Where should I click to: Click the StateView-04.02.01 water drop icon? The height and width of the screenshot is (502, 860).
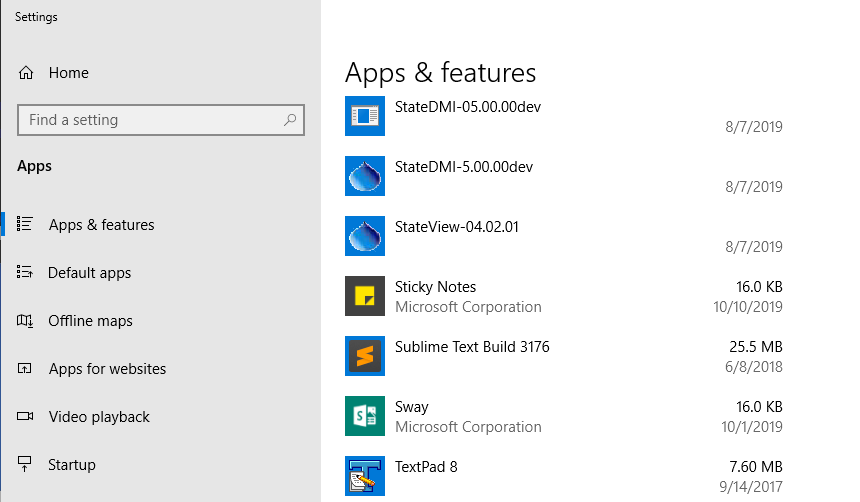point(365,236)
